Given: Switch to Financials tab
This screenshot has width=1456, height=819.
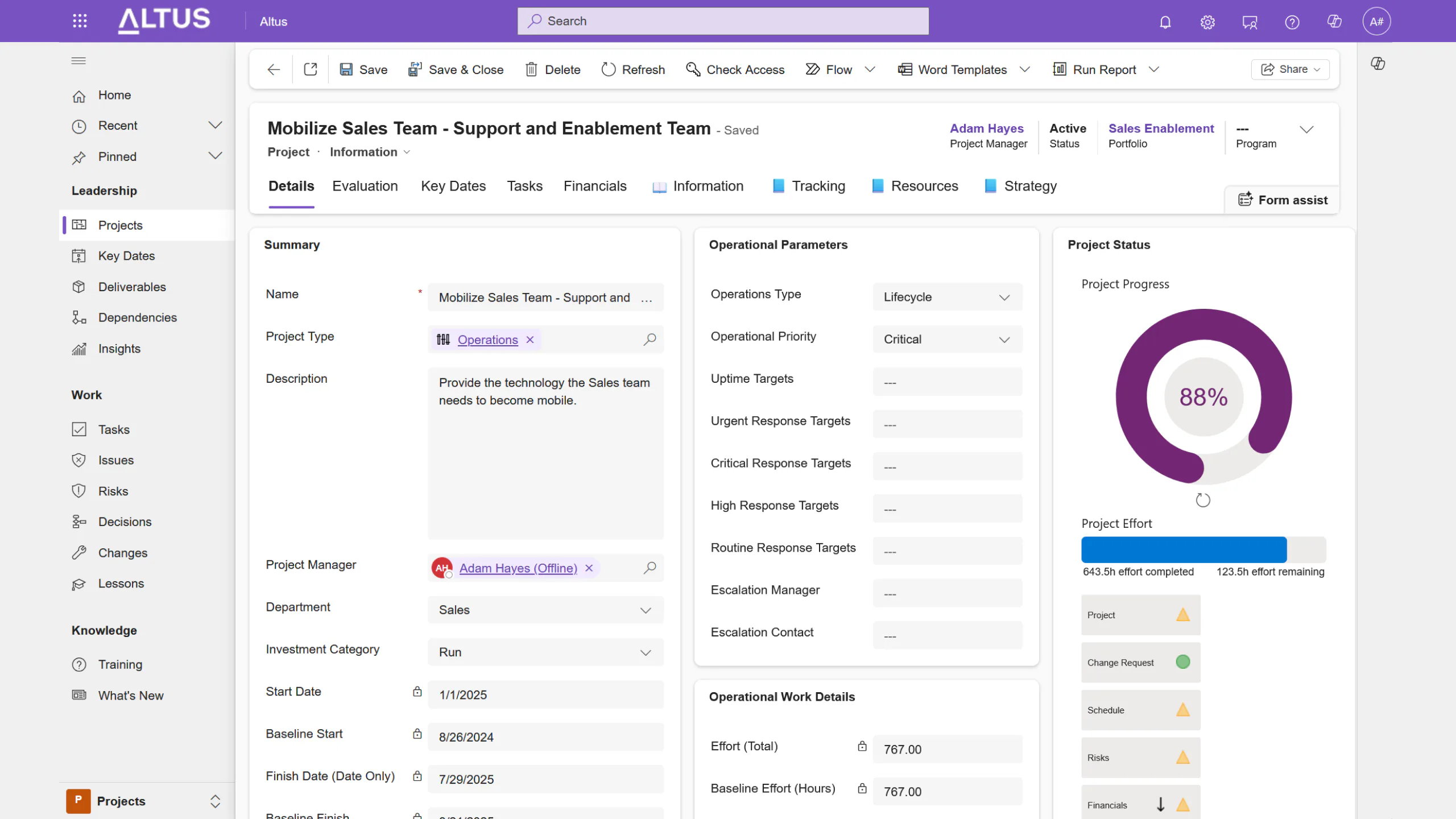Looking at the screenshot, I should click(595, 186).
